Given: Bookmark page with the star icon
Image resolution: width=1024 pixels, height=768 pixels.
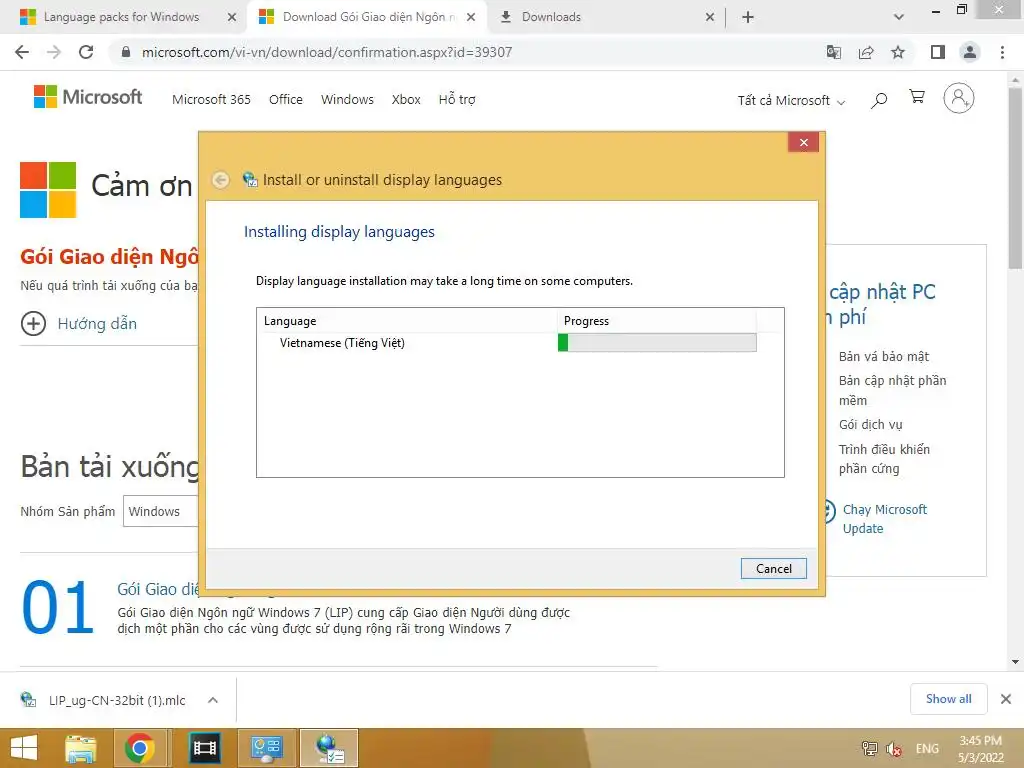Looking at the screenshot, I should (898, 52).
